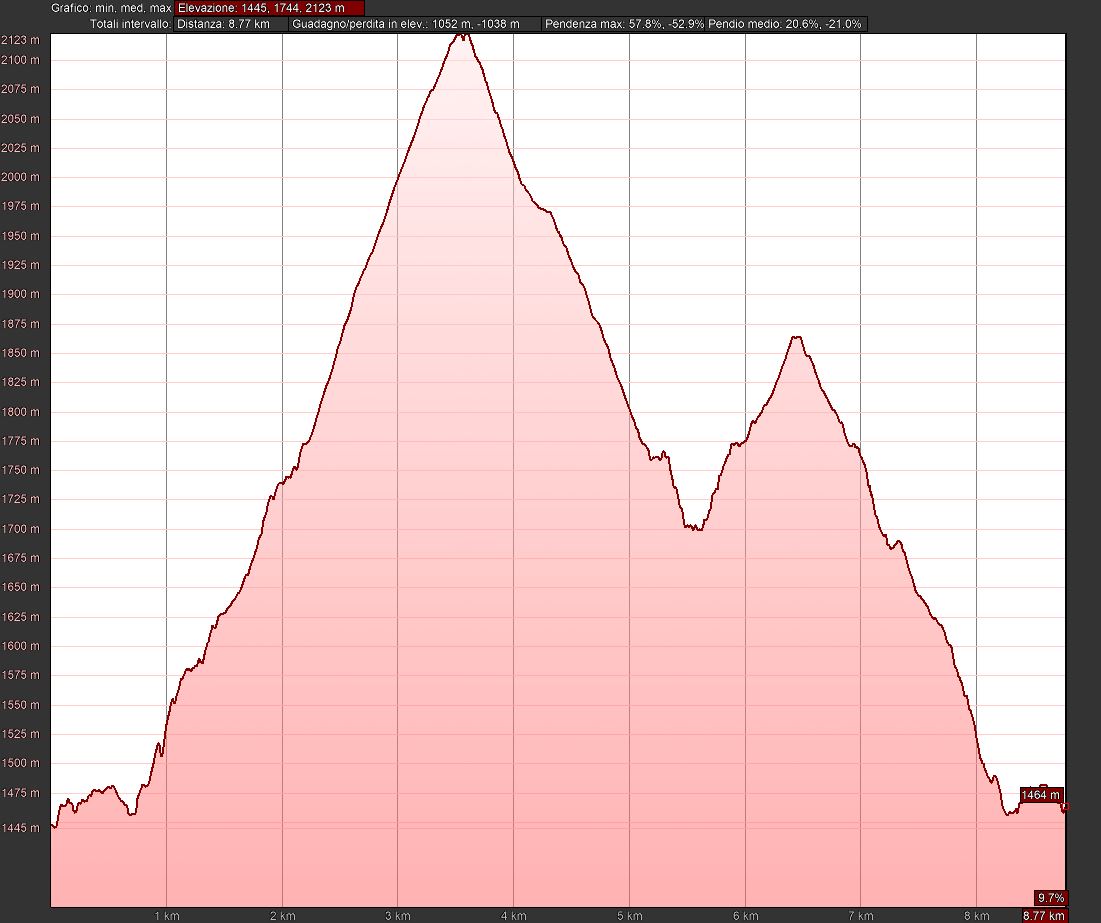This screenshot has width=1101, height=923.
Task: Click the Pendio medio 20.6% readout
Action: point(786,24)
